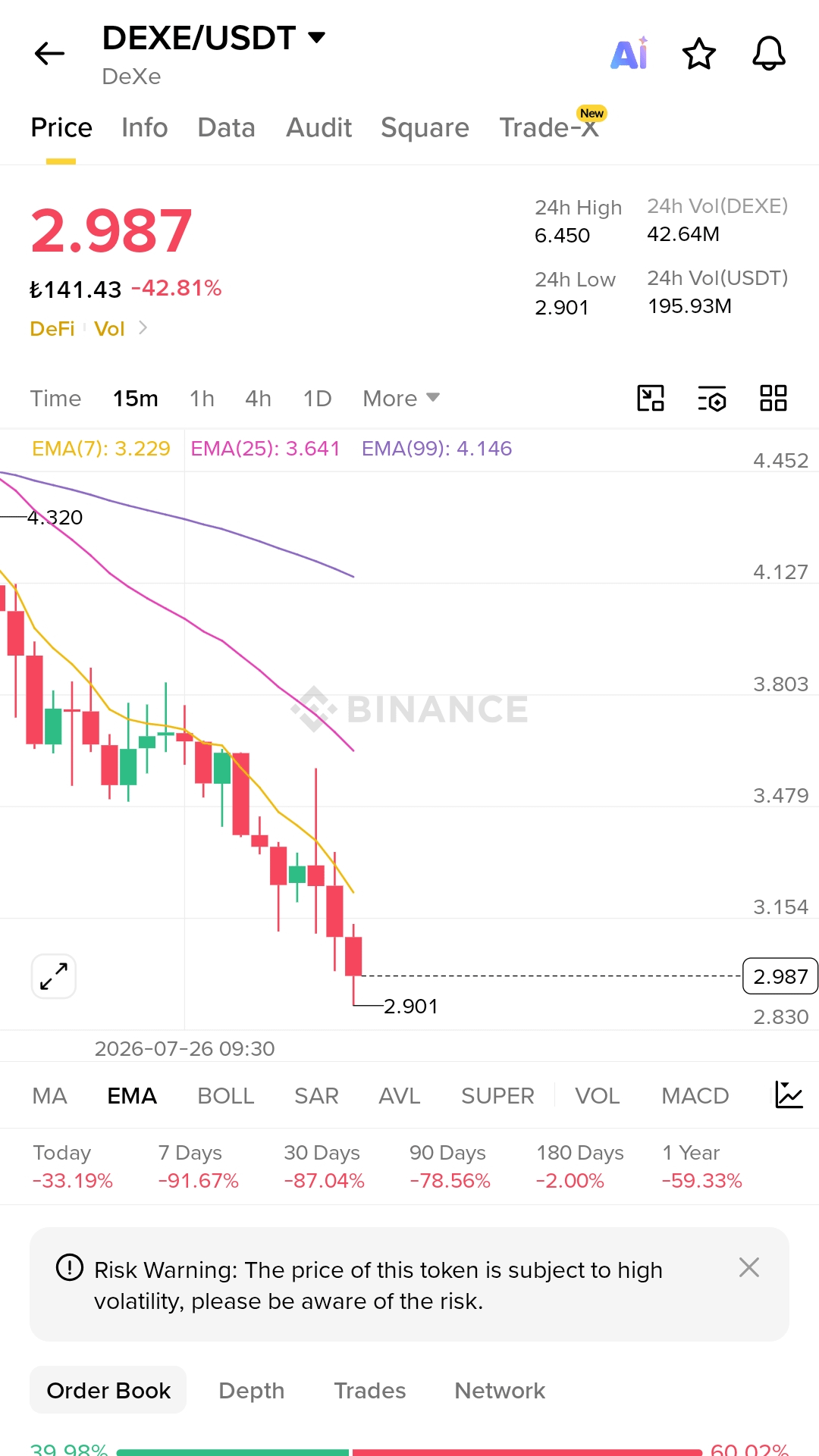Open the chart layout grid icon
The width and height of the screenshot is (819, 1456).
773,398
